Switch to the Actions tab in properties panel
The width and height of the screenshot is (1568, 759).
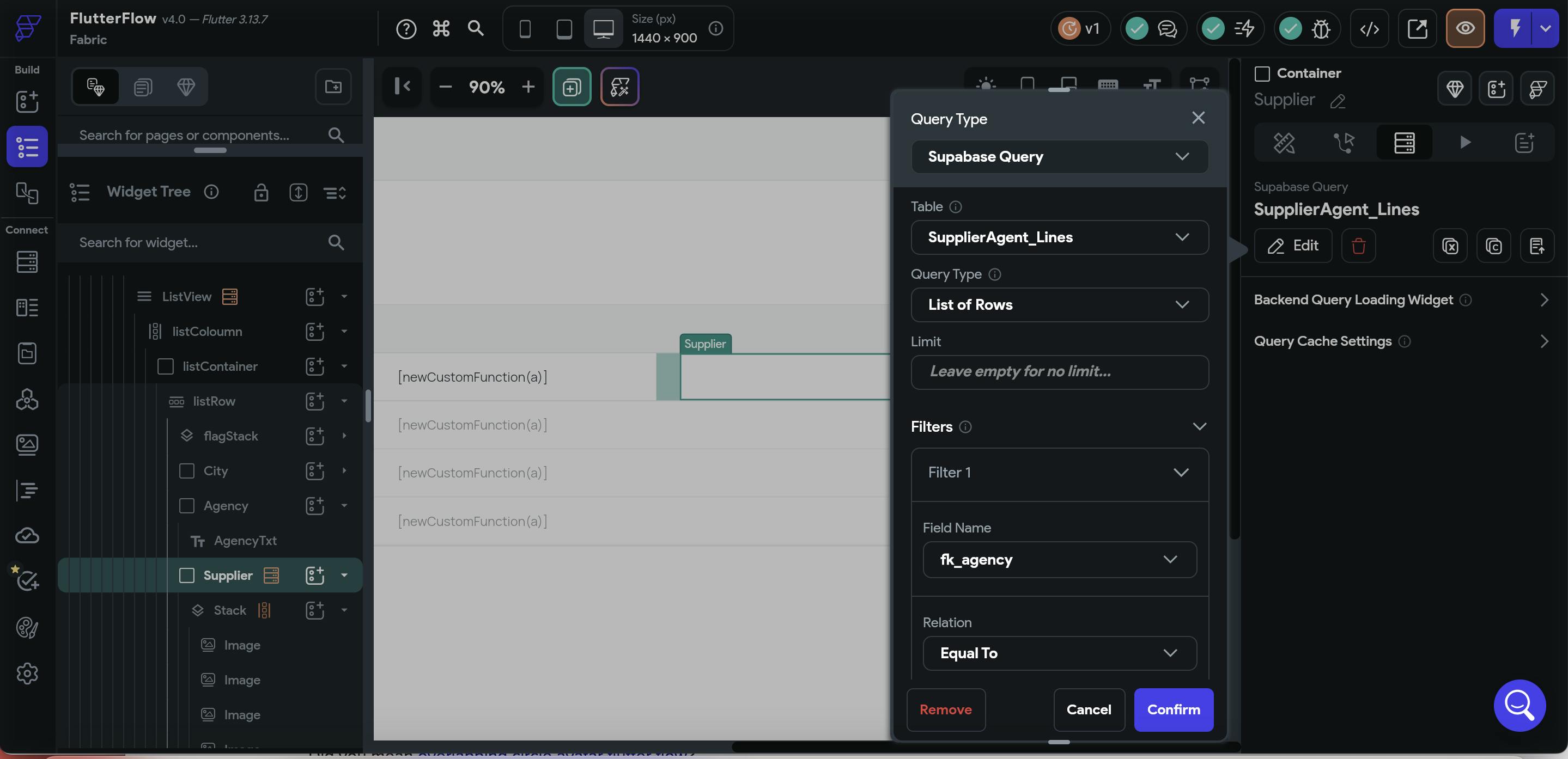[1344, 143]
